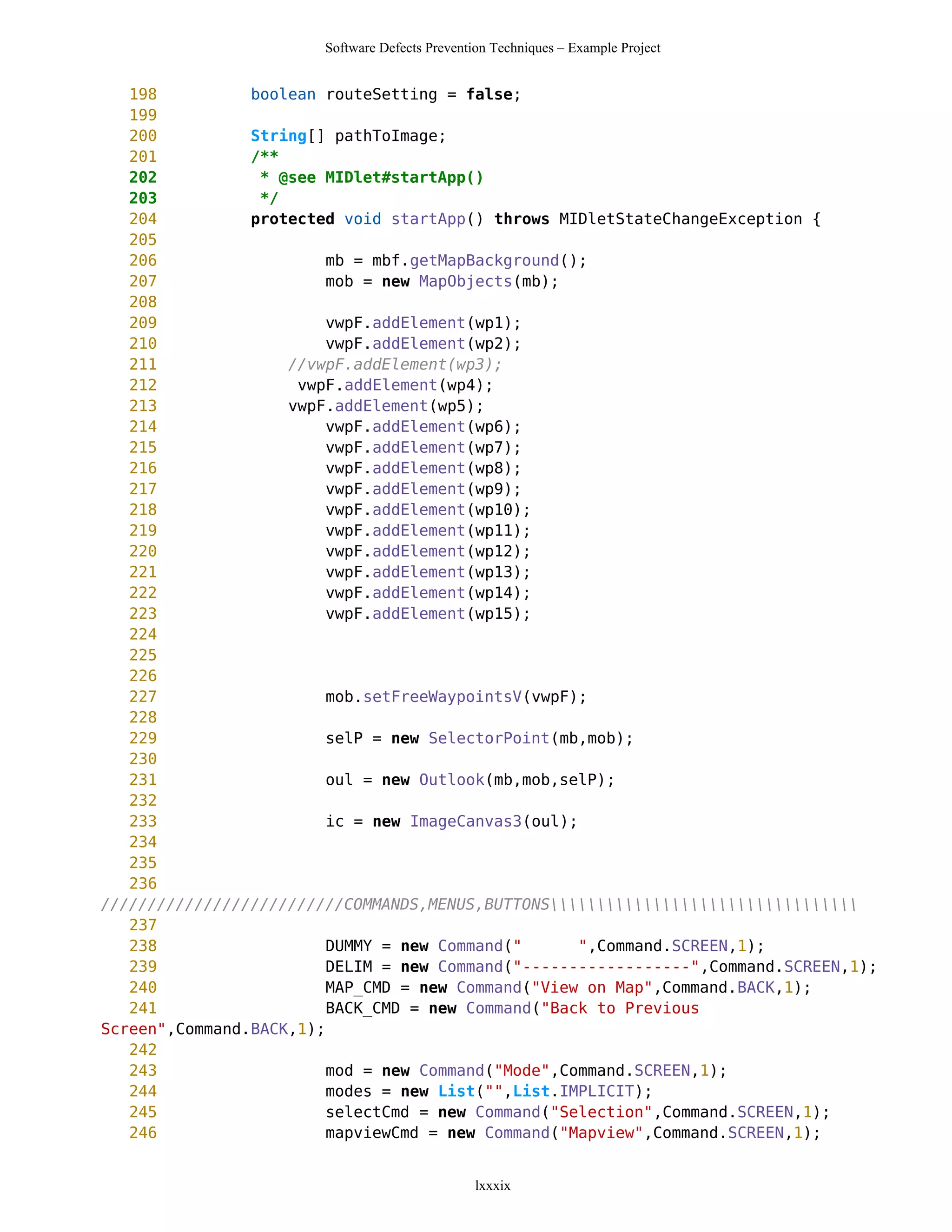Click 'vwpF.addElement(wp5);' line
952x1232 pixels.
coord(386,406)
